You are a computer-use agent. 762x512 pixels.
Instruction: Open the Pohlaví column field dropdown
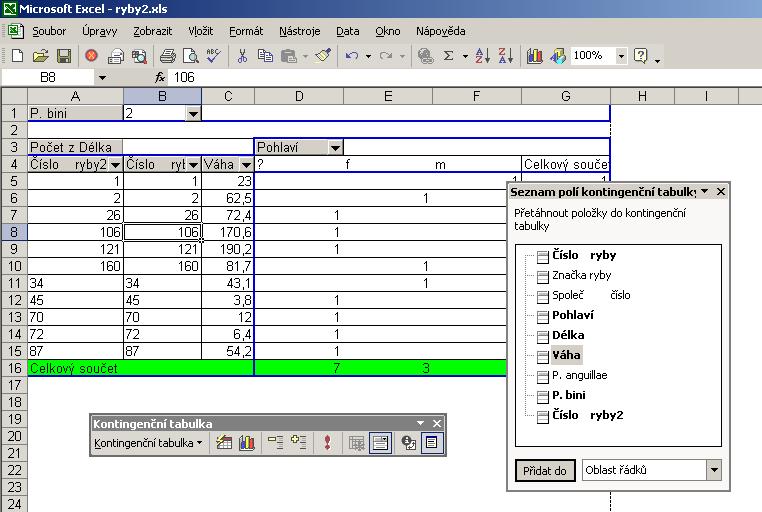tap(335, 148)
